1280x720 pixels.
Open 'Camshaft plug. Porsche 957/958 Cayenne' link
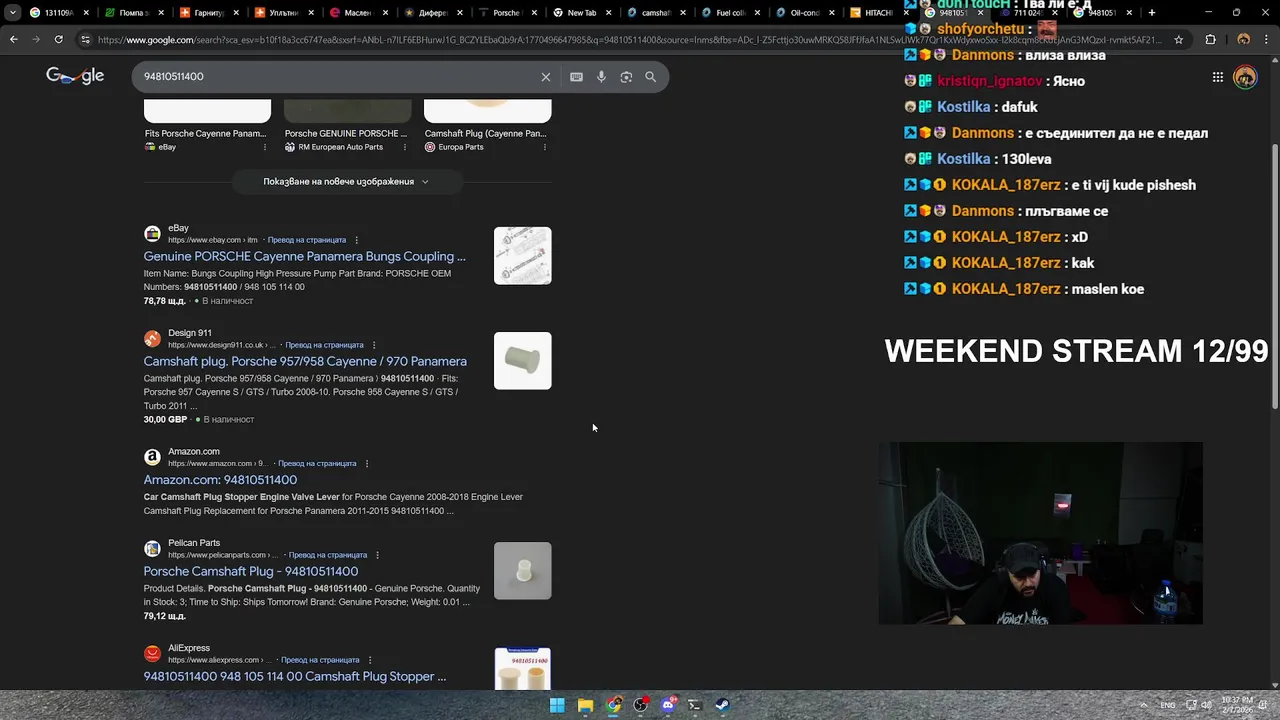305,362
